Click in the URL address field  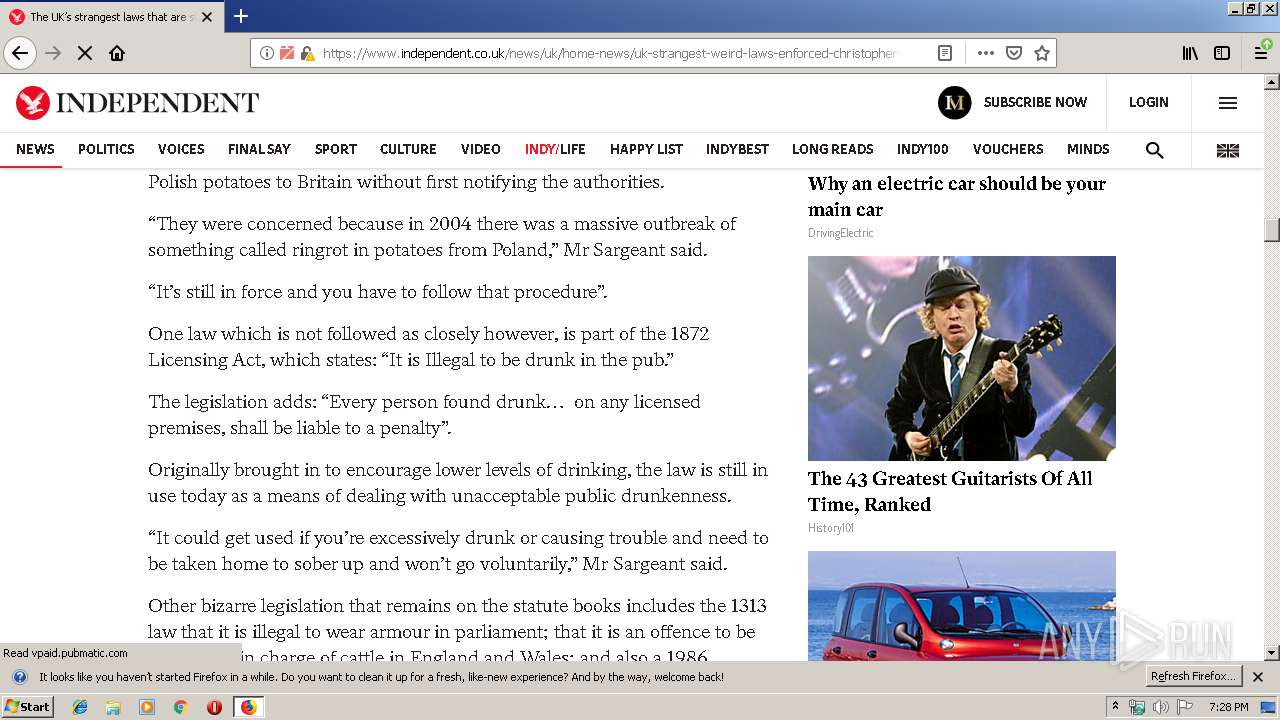[610, 53]
